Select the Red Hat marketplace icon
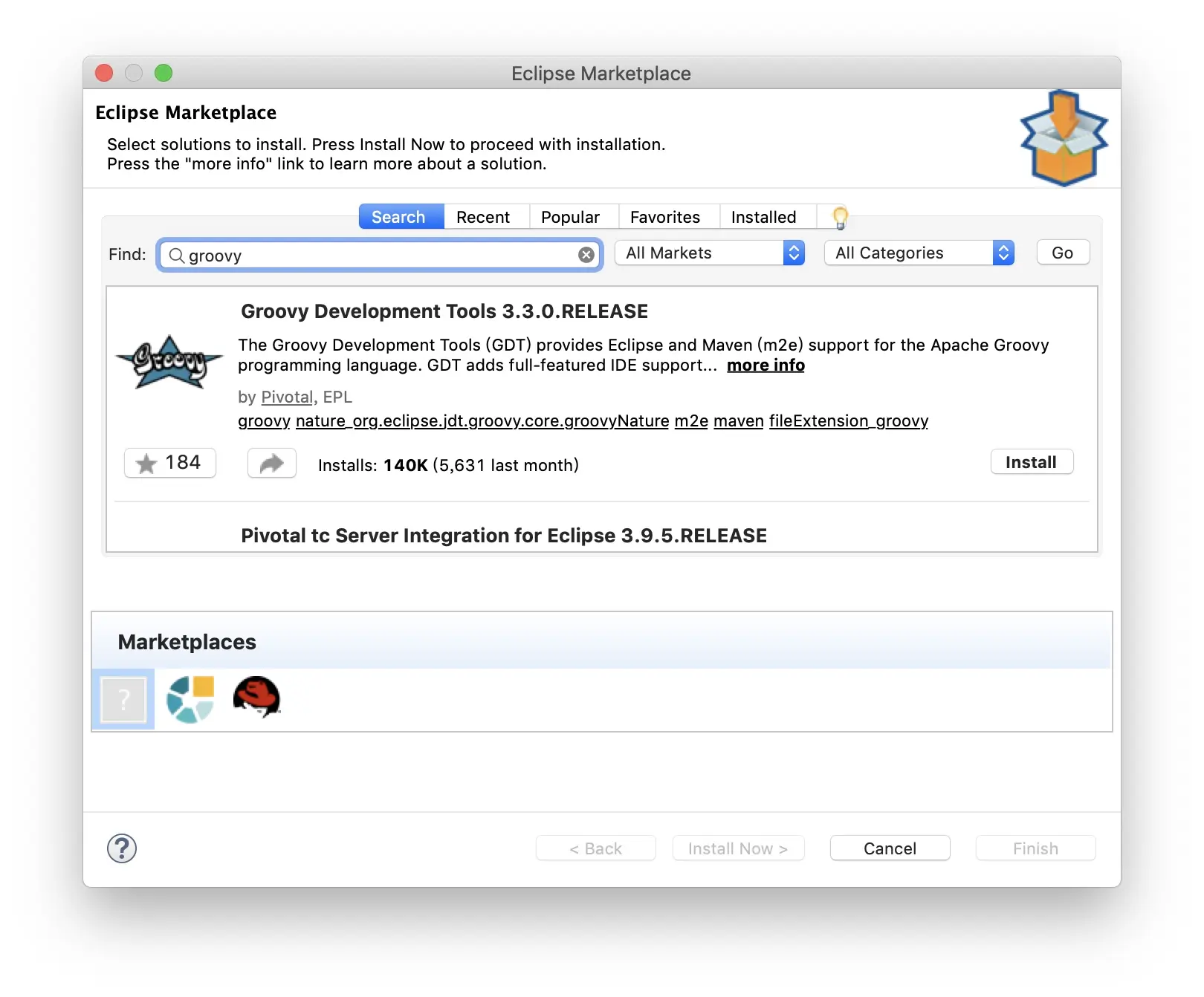 pos(256,697)
